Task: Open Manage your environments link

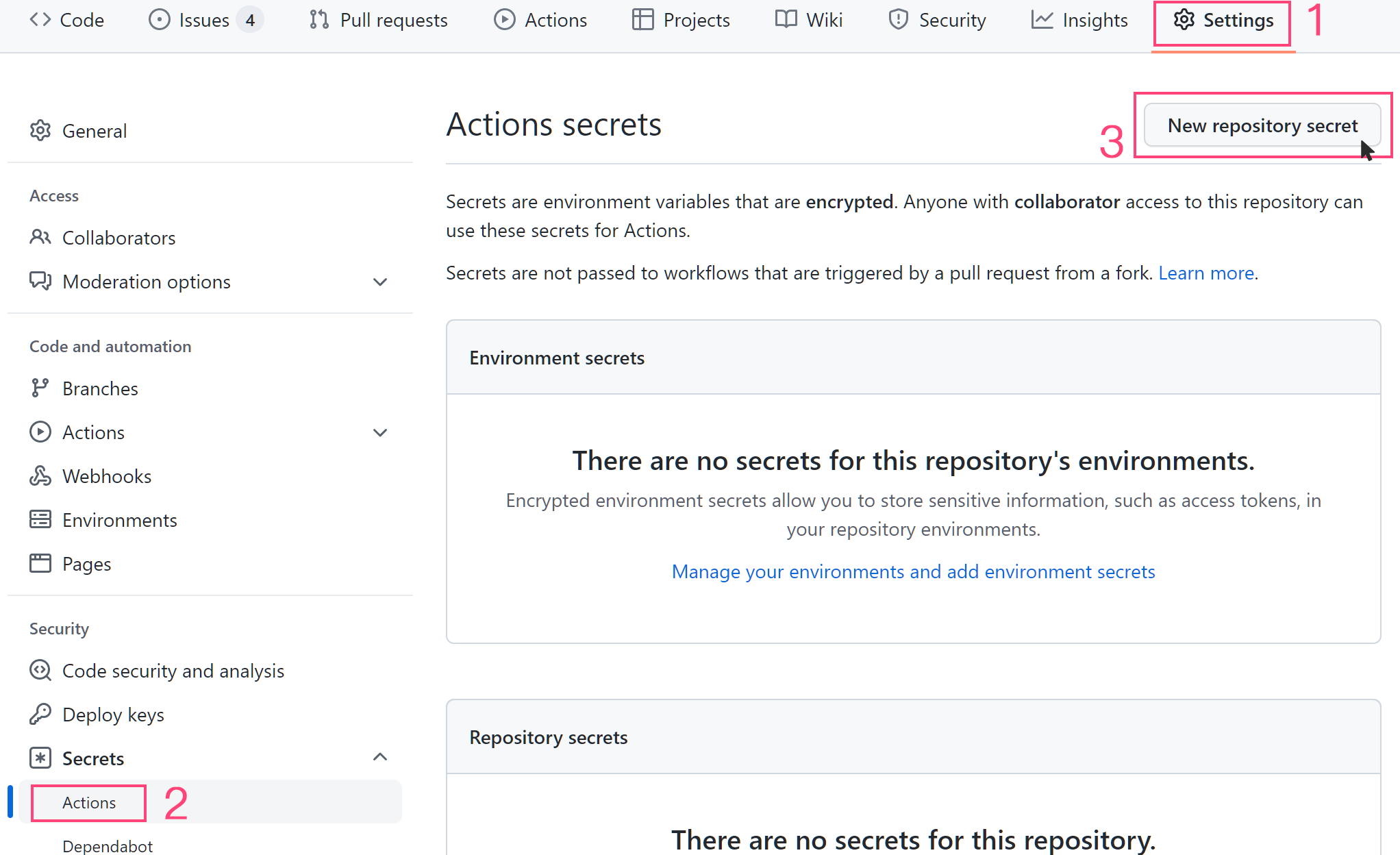Action: click(913, 571)
